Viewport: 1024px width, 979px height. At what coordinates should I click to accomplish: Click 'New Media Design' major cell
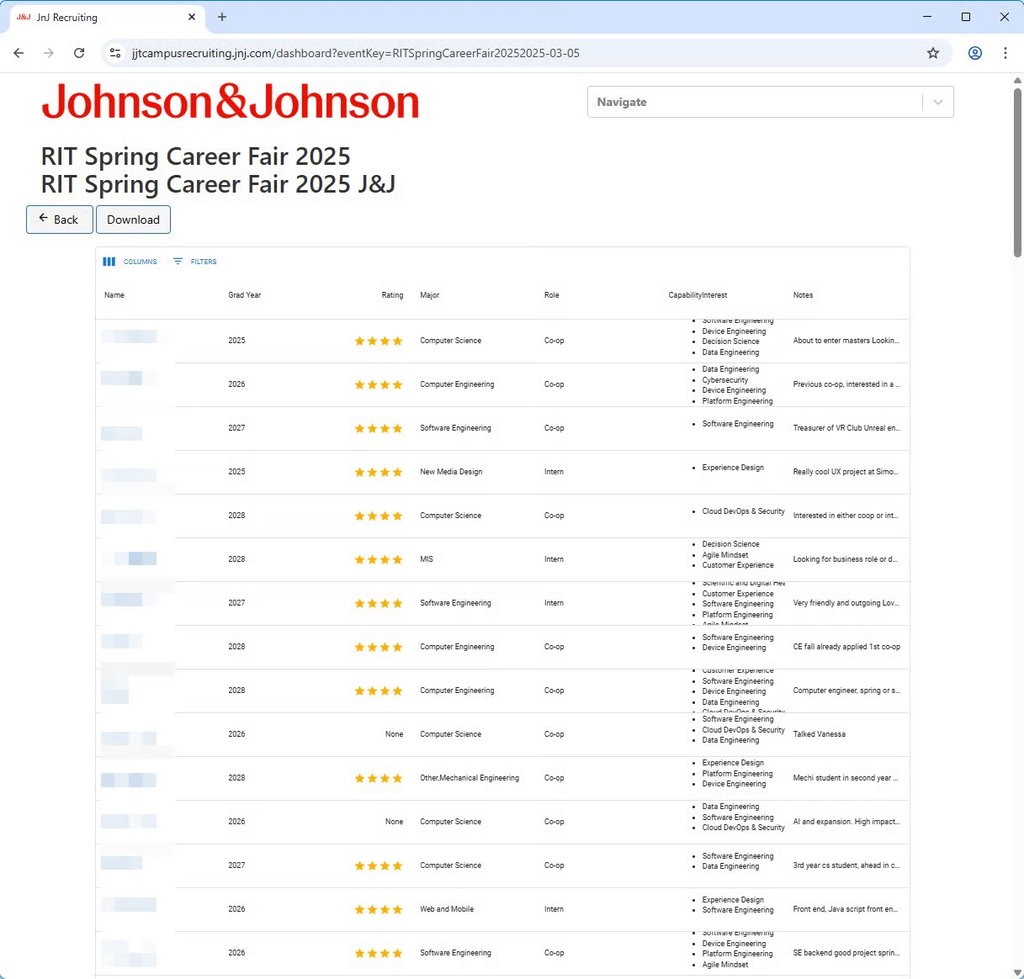(451, 472)
